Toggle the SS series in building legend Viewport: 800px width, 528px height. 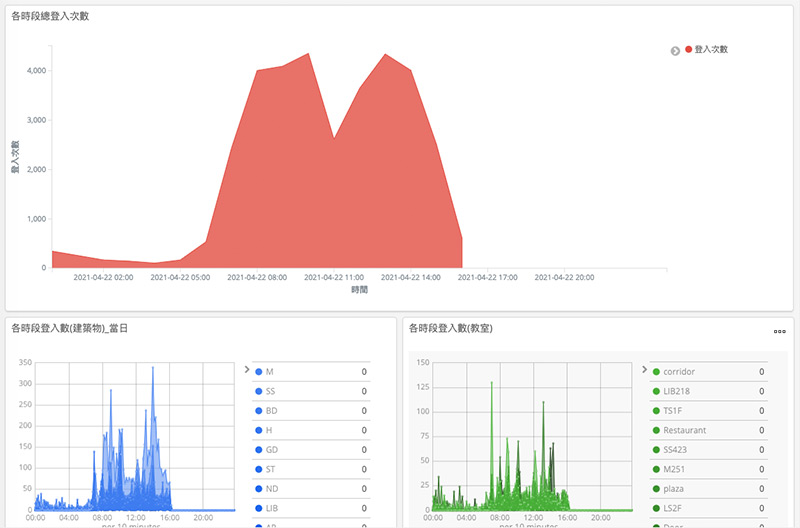click(x=271, y=391)
